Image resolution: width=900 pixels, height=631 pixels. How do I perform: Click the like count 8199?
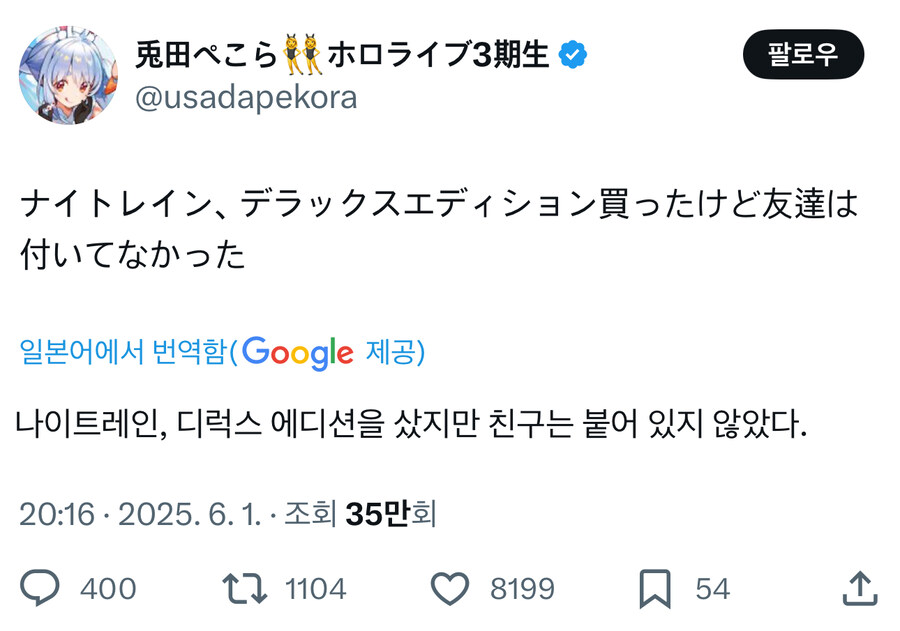tap(523, 590)
